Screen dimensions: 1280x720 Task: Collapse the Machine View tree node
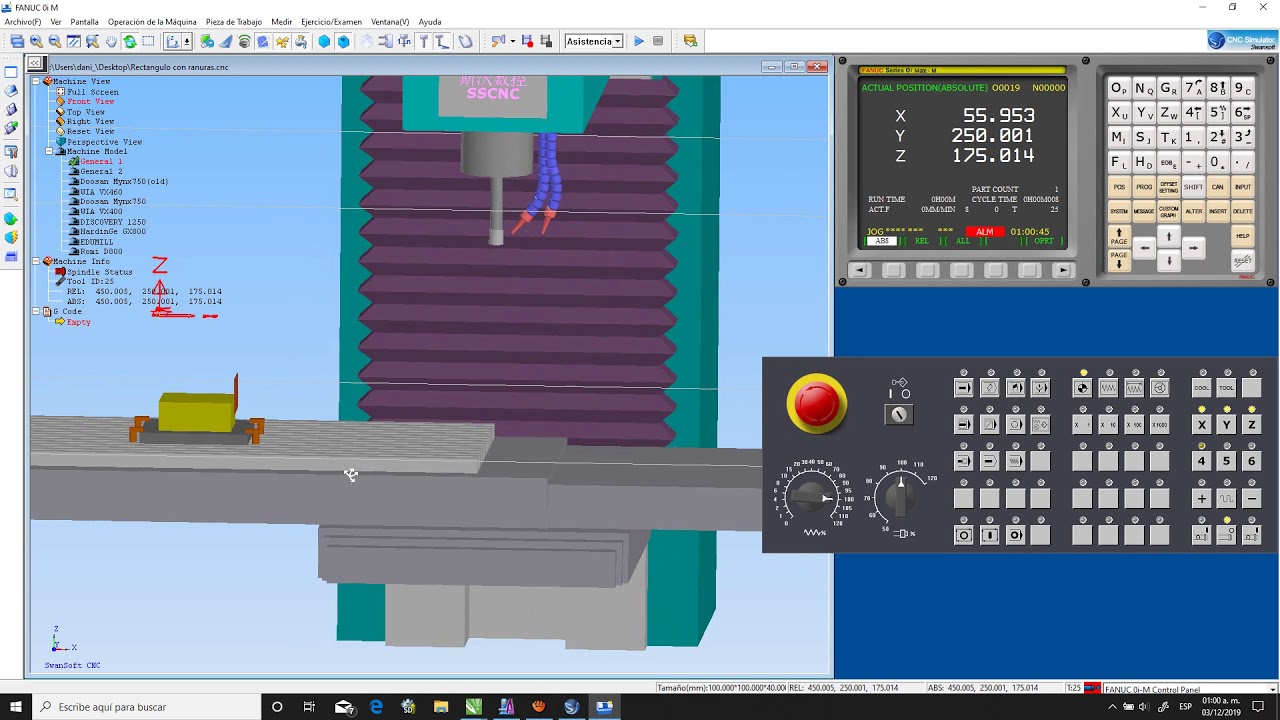pos(36,82)
